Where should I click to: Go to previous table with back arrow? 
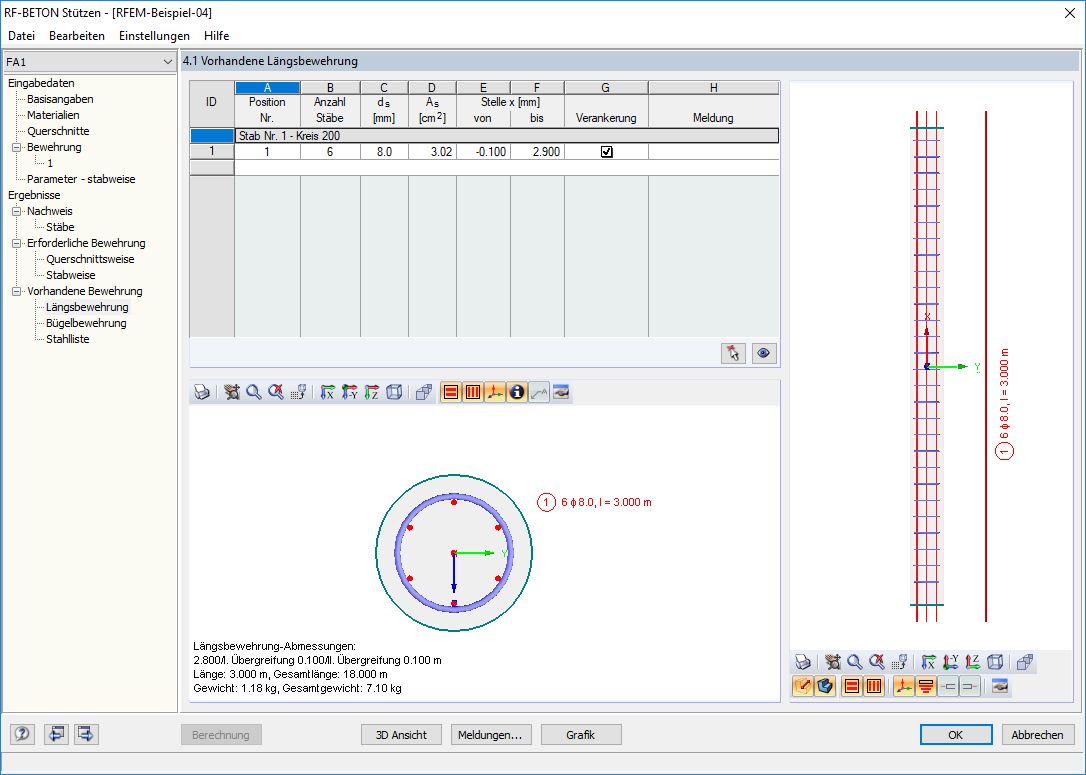point(56,734)
